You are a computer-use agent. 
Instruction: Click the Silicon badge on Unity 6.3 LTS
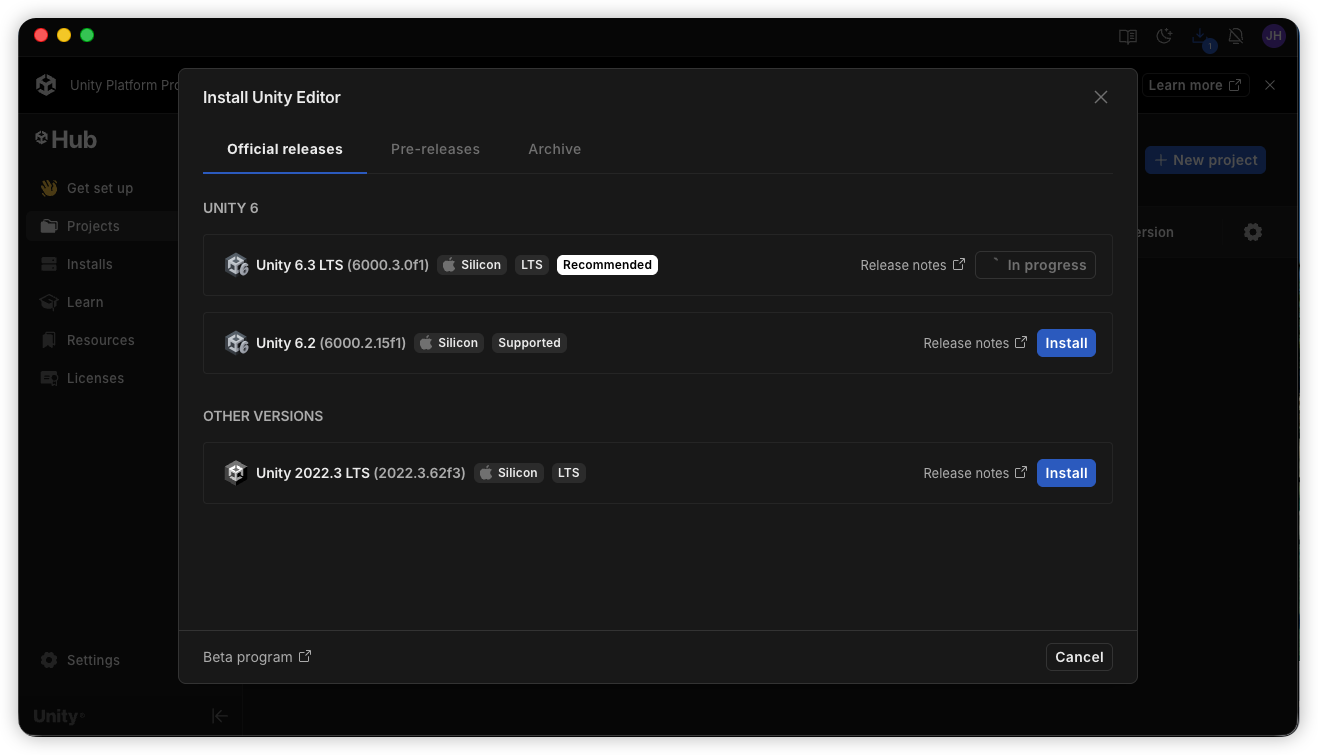pyautogui.click(x=472, y=265)
